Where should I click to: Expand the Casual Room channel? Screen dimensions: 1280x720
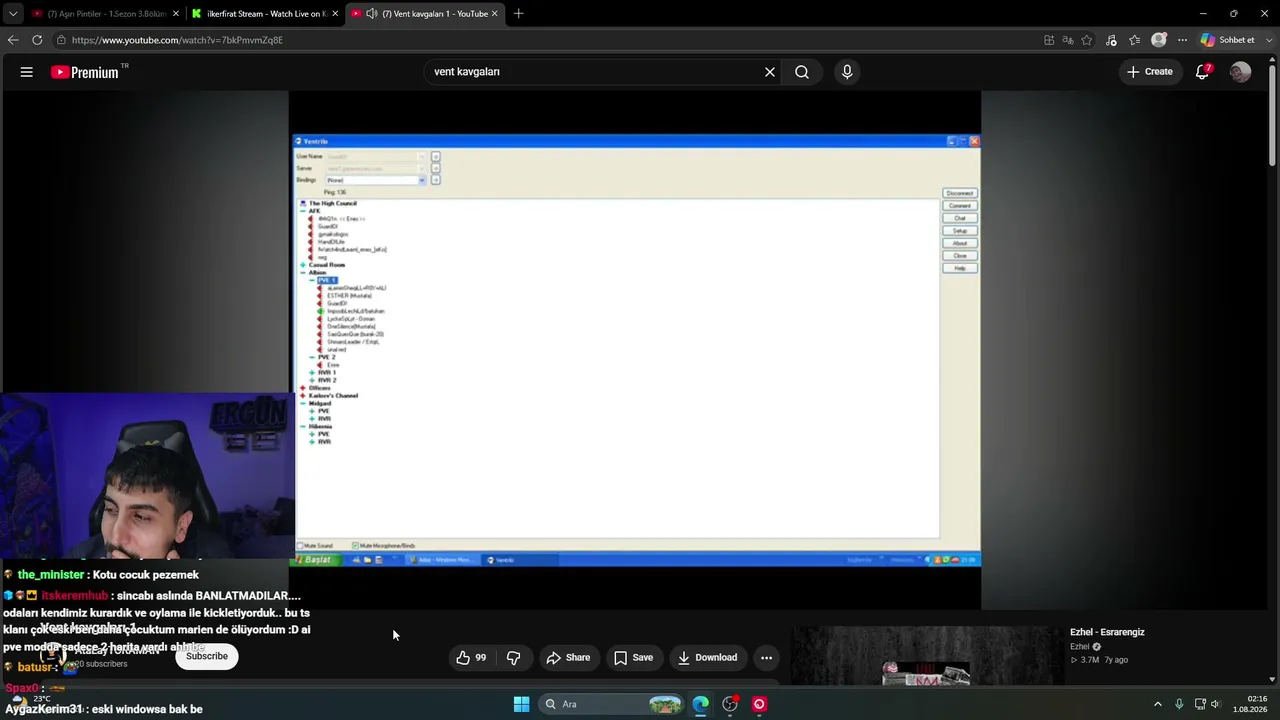(304, 265)
